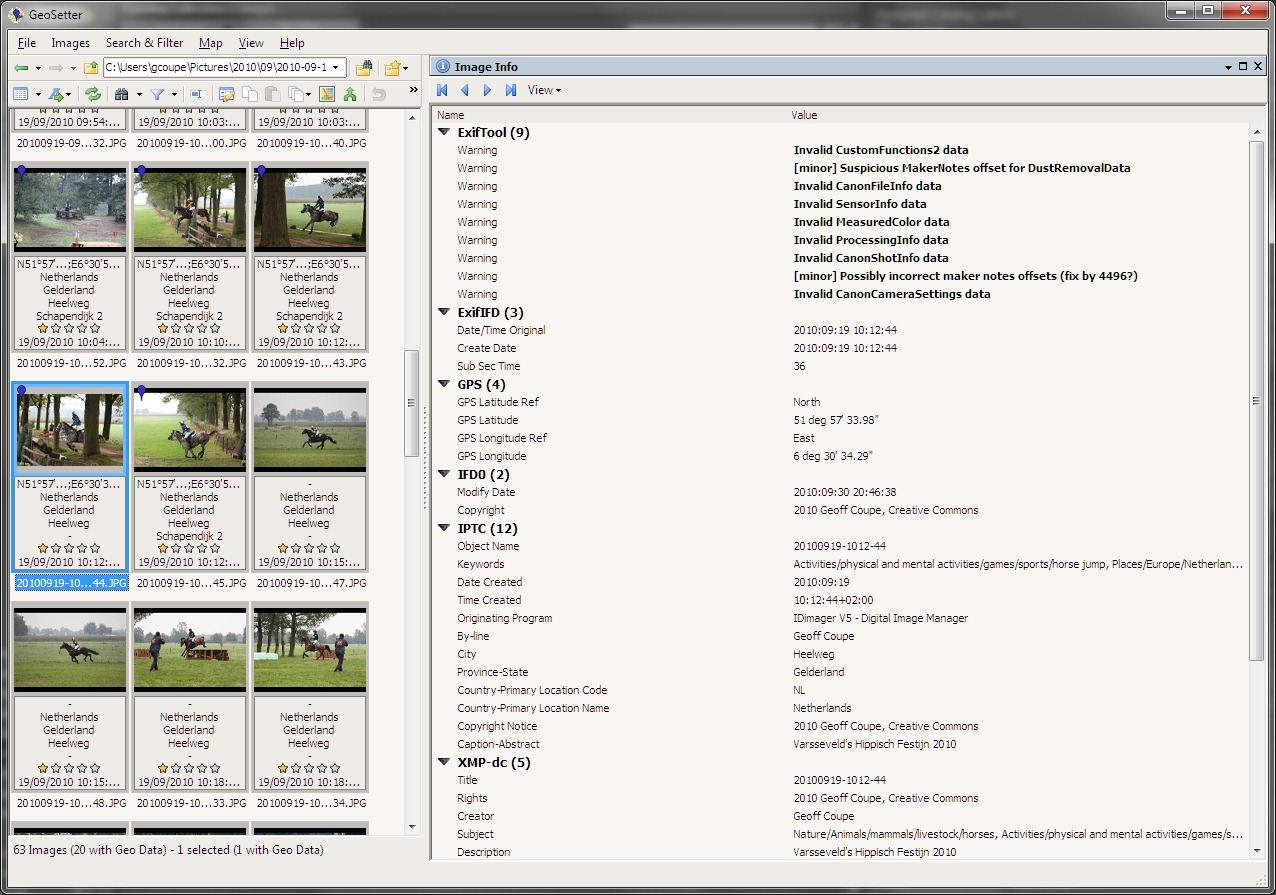Collapse the IPTC (12) section
Viewport: 1276px width, 895px height.
444,528
